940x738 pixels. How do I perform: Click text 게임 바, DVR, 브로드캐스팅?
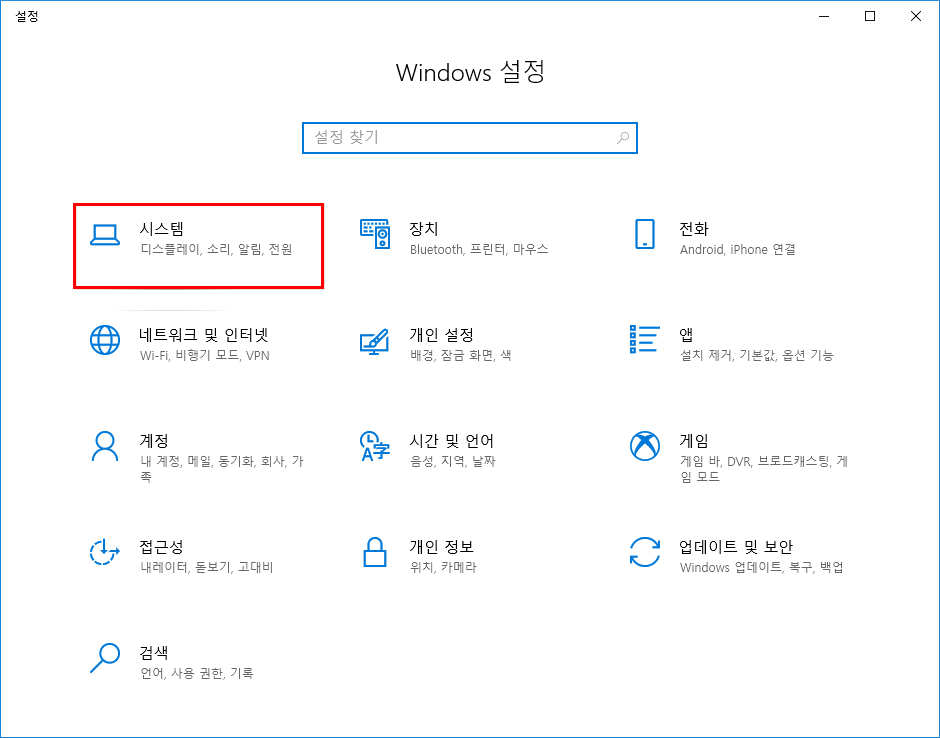click(755, 461)
